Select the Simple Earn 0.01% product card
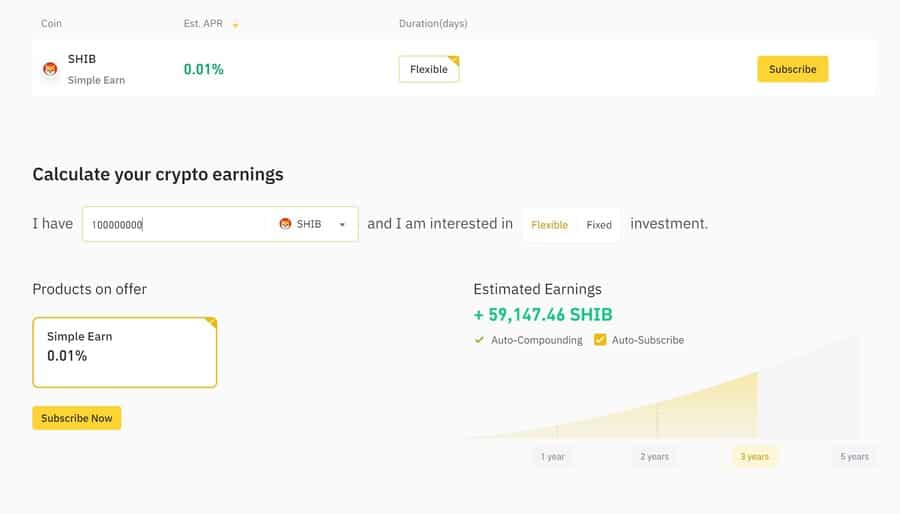 125,352
